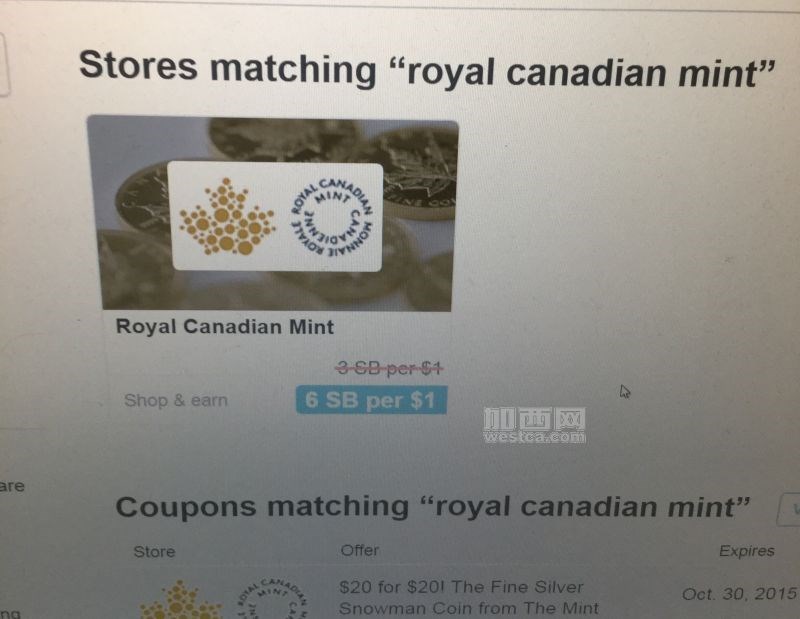
Task: Open the $20 for $20 Snowman Coin offer
Action: [469, 597]
